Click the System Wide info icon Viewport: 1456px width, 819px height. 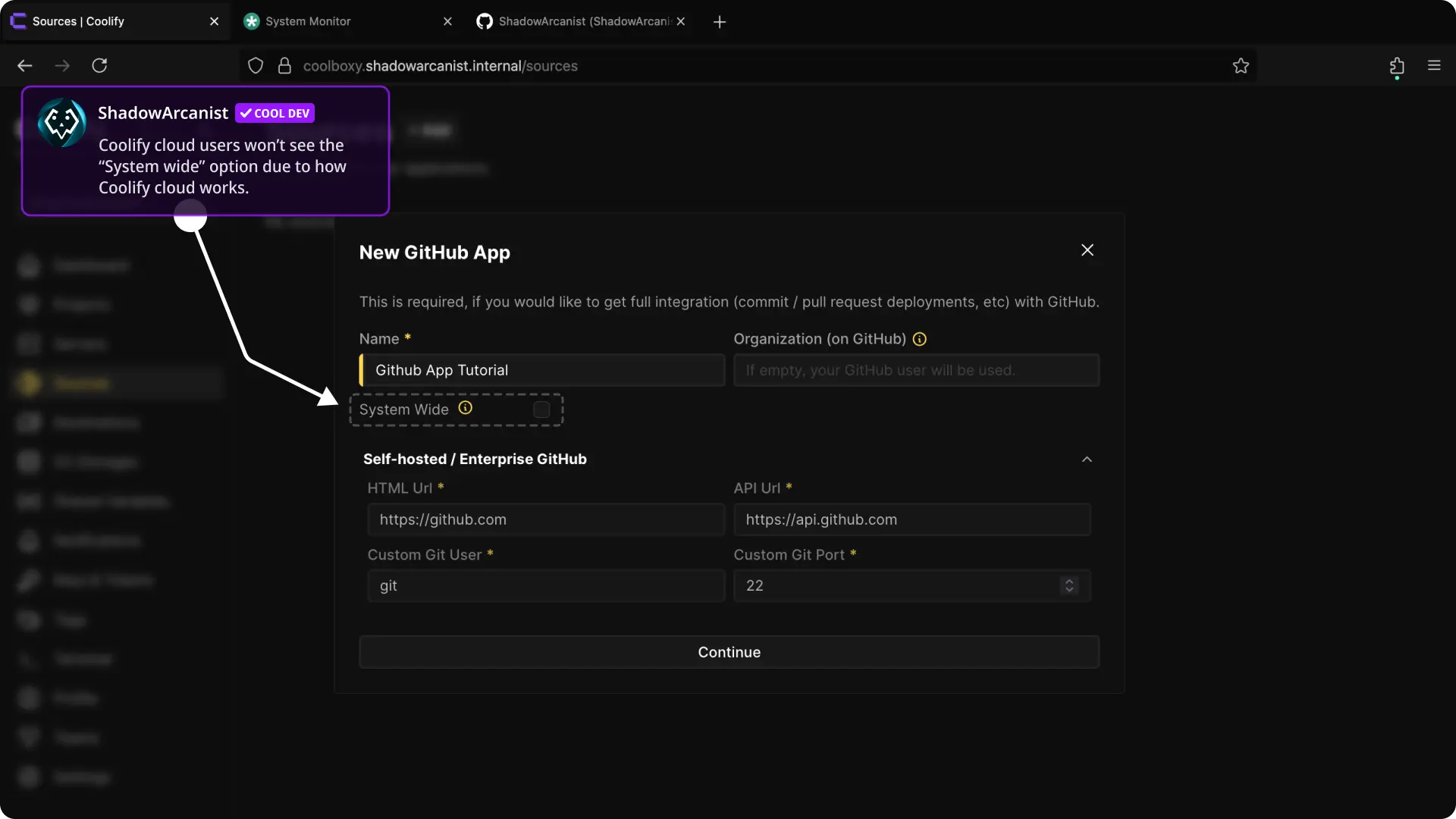(x=465, y=408)
